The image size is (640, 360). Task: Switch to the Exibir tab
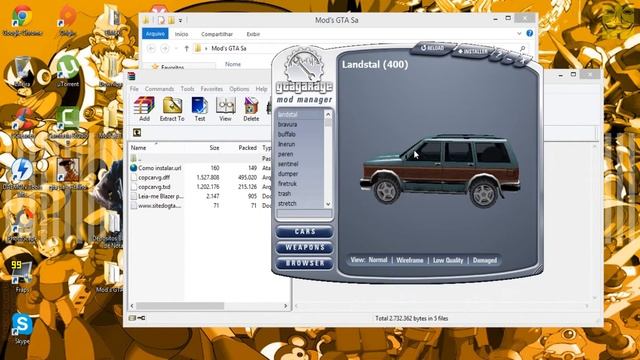click(x=253, y=34)
